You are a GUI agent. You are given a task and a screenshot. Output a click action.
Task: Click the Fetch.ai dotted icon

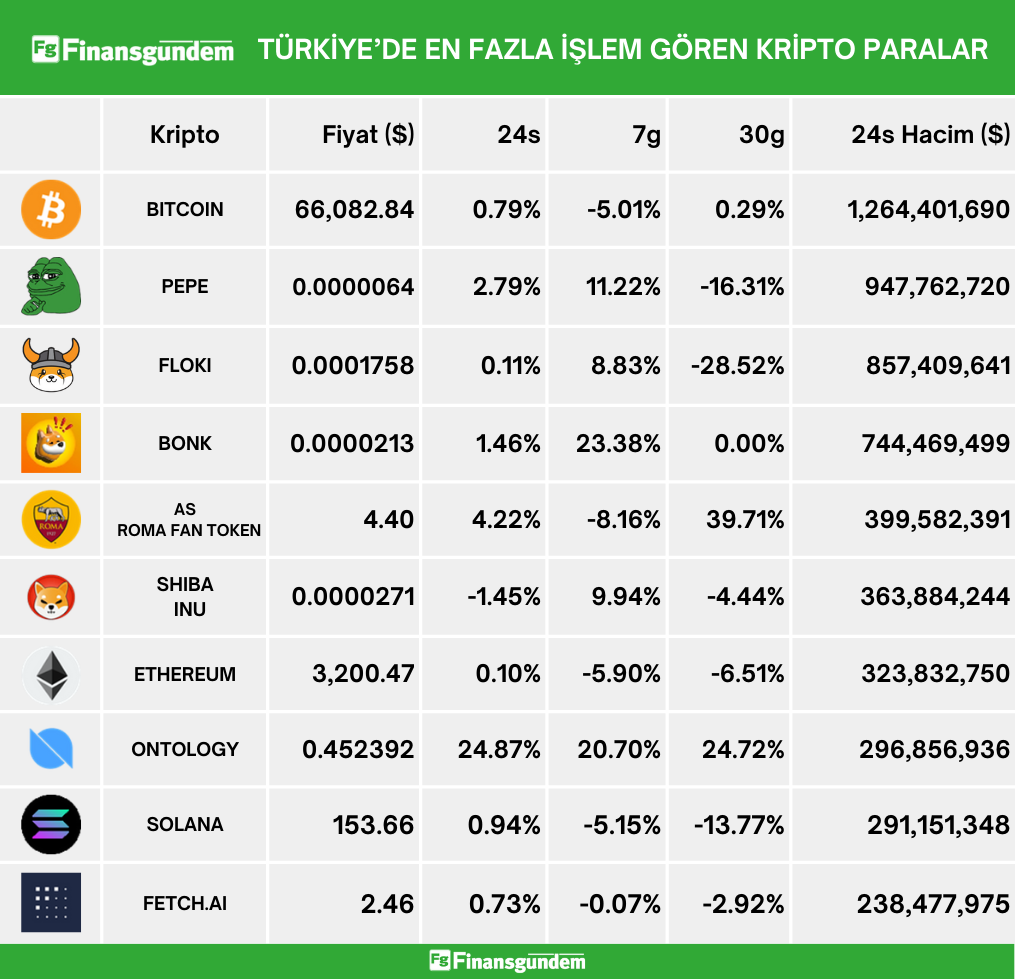point(51,903)
